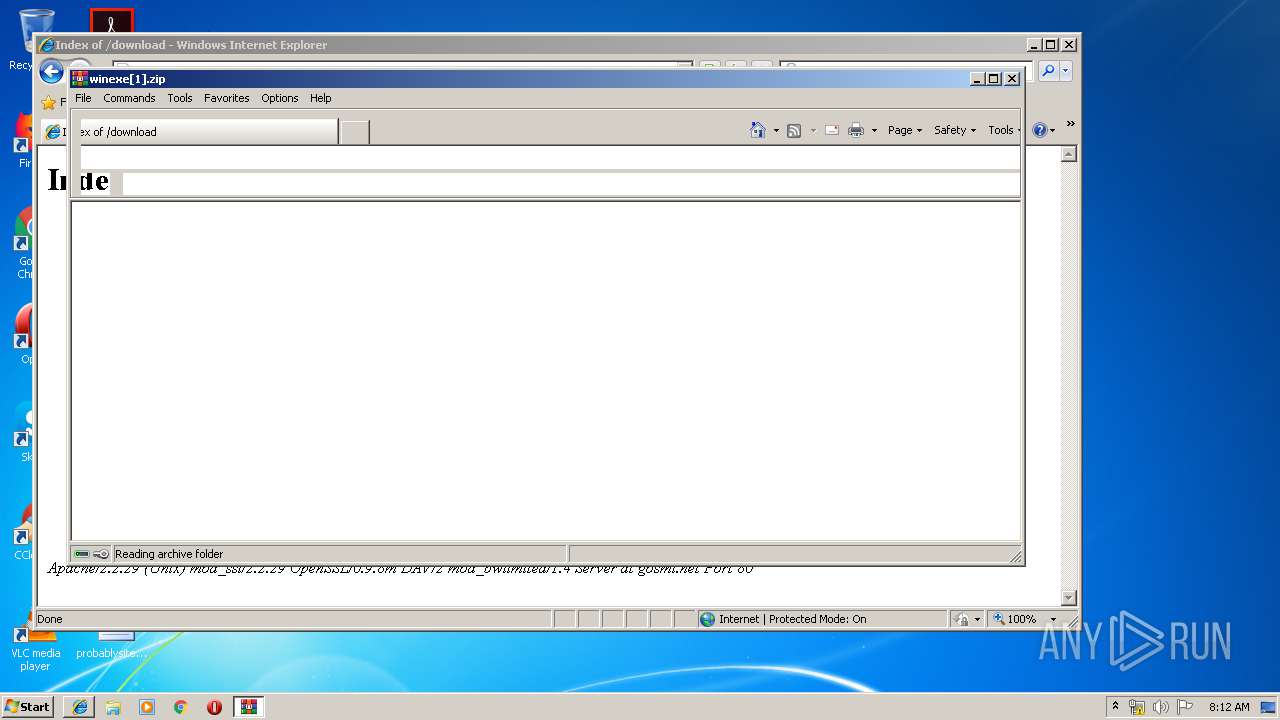Click the IE vertical scrollbar up arrow
This screenshot has height=720, width=1280.
click(x=1068, y=154)
